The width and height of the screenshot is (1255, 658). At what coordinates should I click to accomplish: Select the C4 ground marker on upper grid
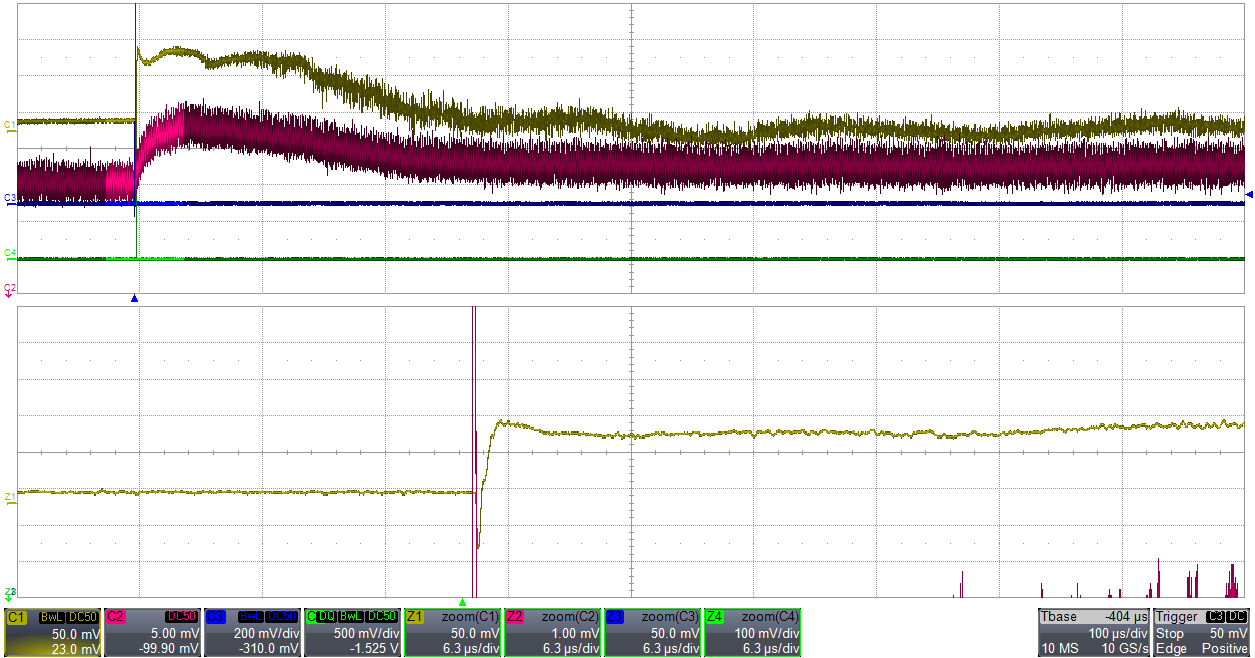(10, 253)
